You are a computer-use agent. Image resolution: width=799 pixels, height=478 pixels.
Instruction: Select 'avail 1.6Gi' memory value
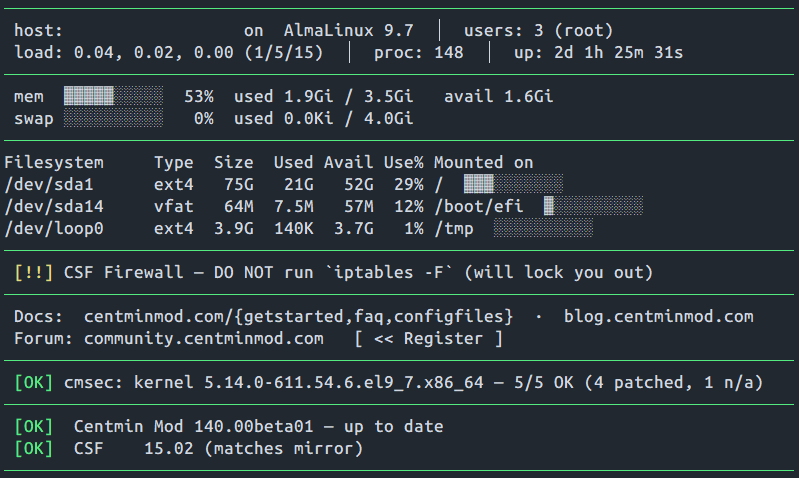[498, 96]
